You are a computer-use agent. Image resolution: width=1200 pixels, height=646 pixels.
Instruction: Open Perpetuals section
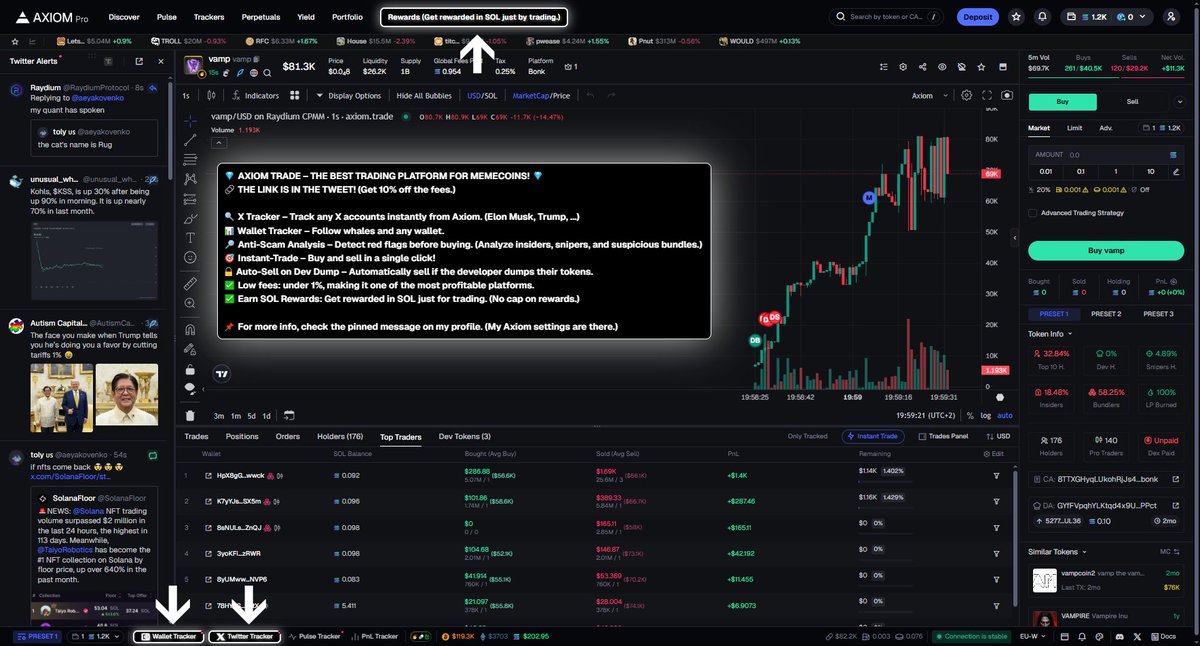pos(261,17)
